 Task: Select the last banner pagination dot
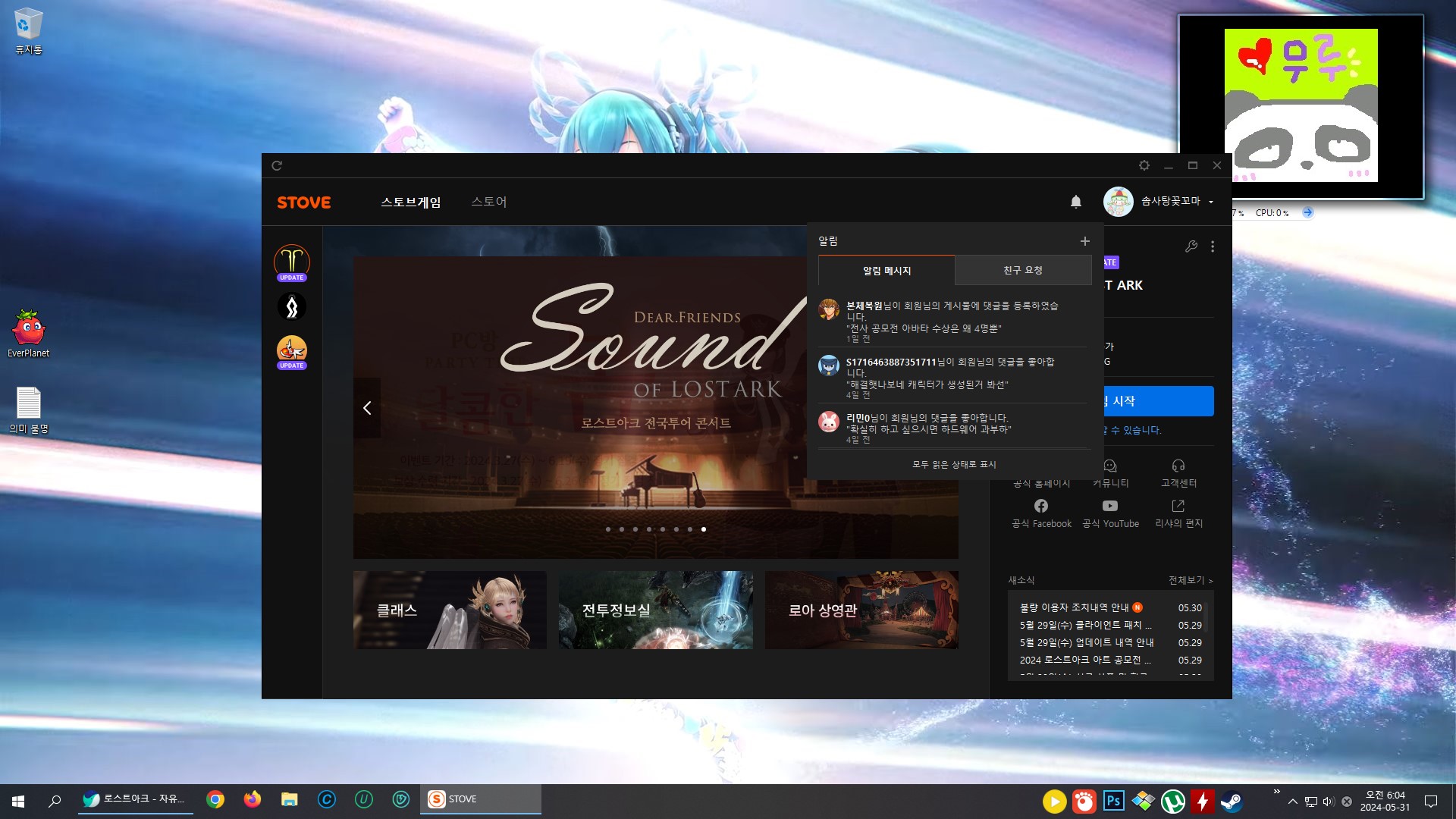pyautogui.click(x=704, y=529)
